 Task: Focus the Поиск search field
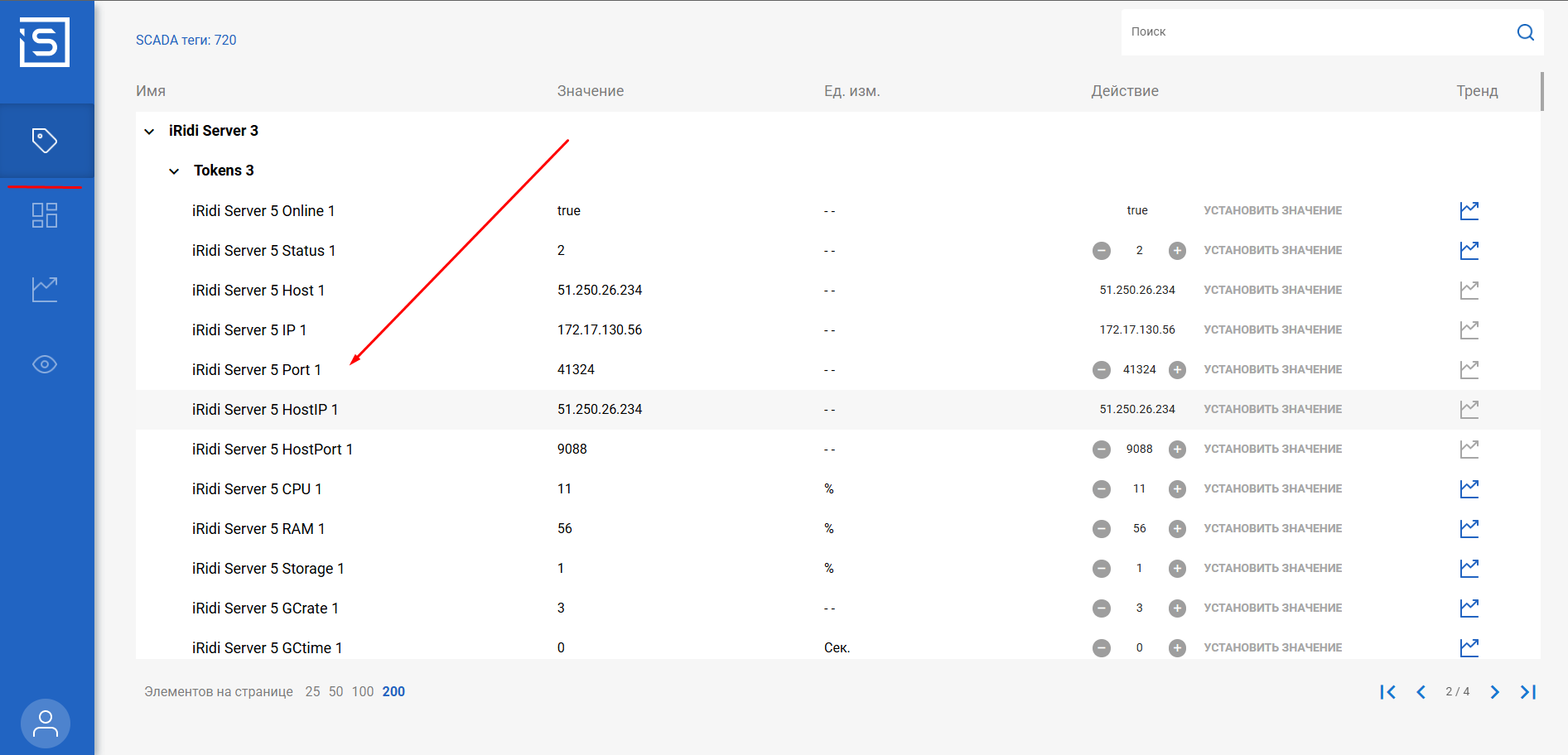[1317, 32]
